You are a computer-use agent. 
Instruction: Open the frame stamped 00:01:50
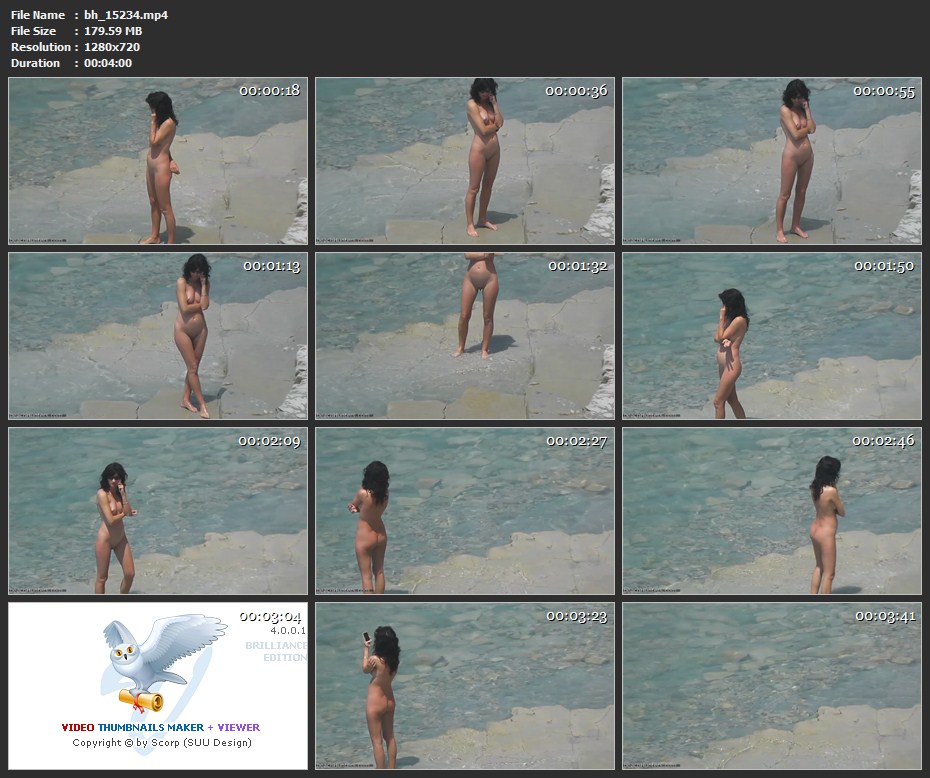tap(772, 336)
